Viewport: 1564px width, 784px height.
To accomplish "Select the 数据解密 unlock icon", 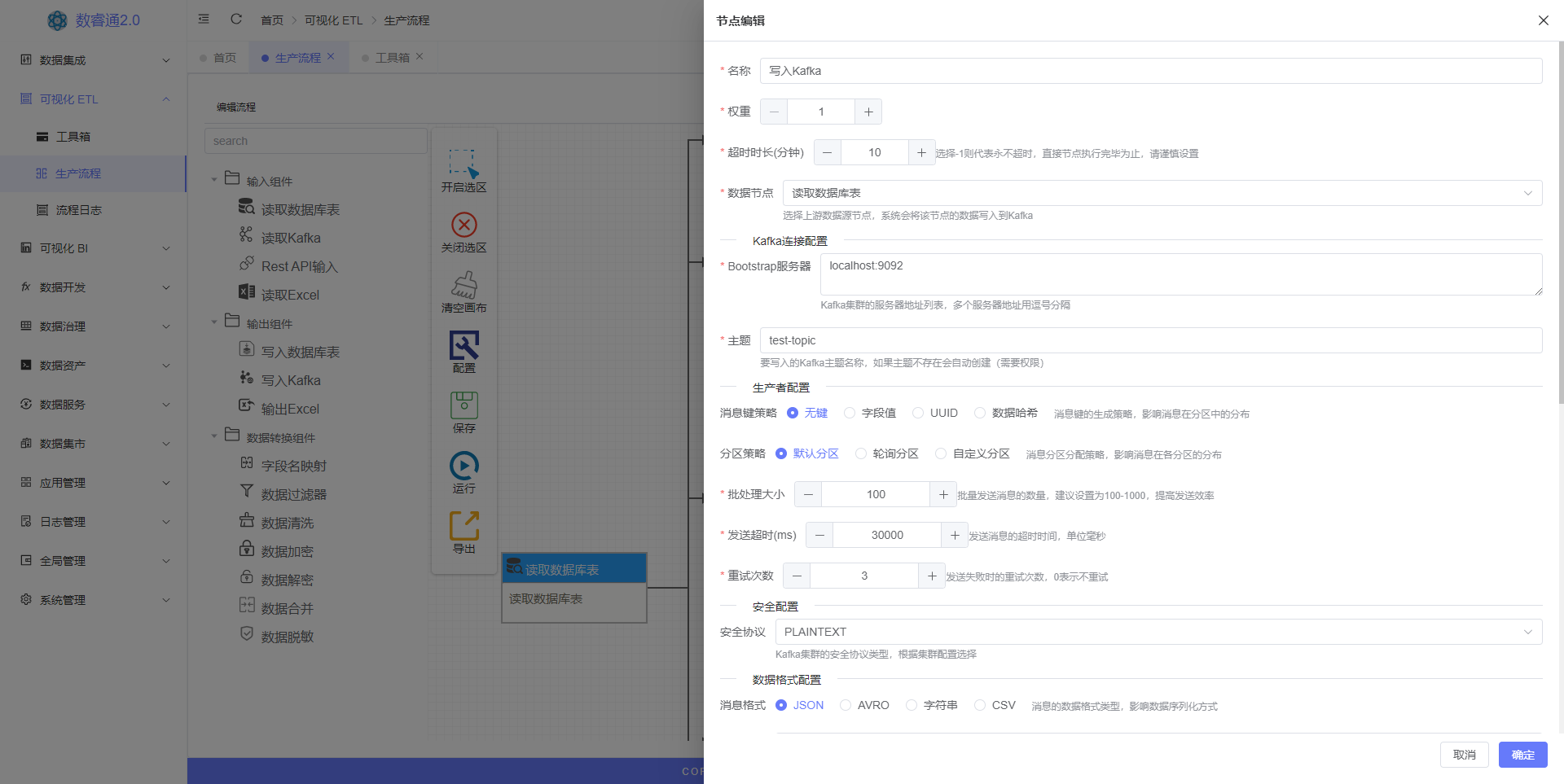I will 247,577.
